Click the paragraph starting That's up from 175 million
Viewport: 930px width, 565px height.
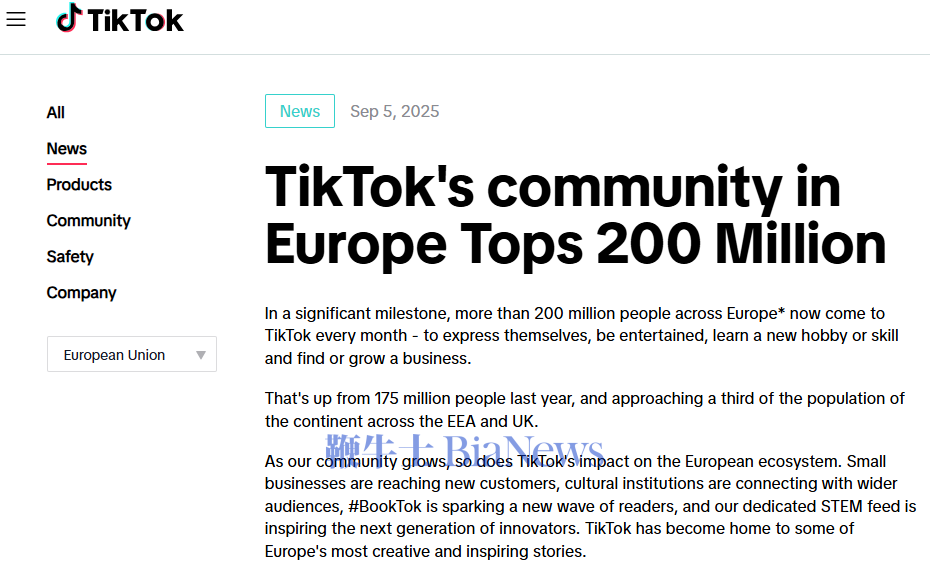click(x=585, y=410)
